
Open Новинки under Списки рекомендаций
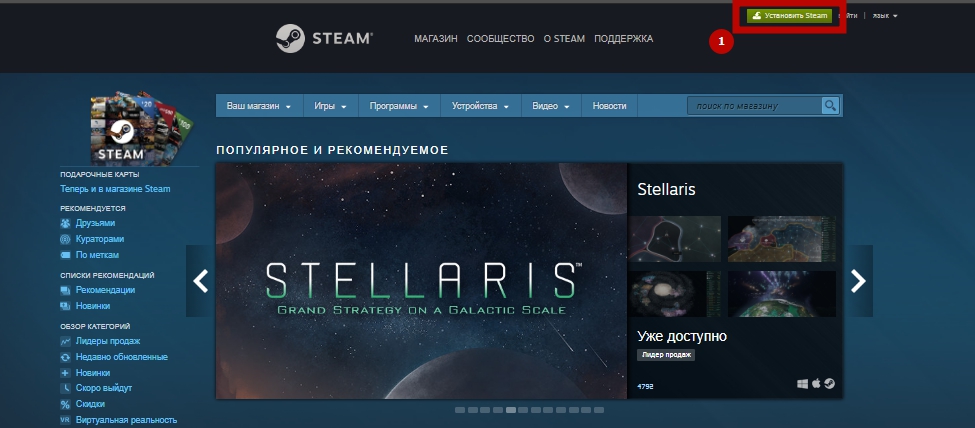click(93, 306)
